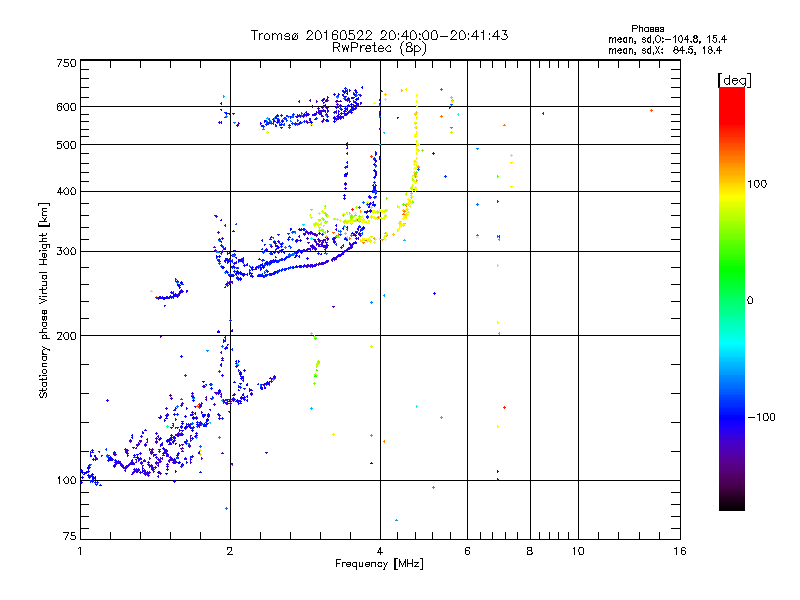Image resolution: width=800 pixels, height=600 pixels.
Task: Click the y-axis tick label '75'
Action: point(70,536)
